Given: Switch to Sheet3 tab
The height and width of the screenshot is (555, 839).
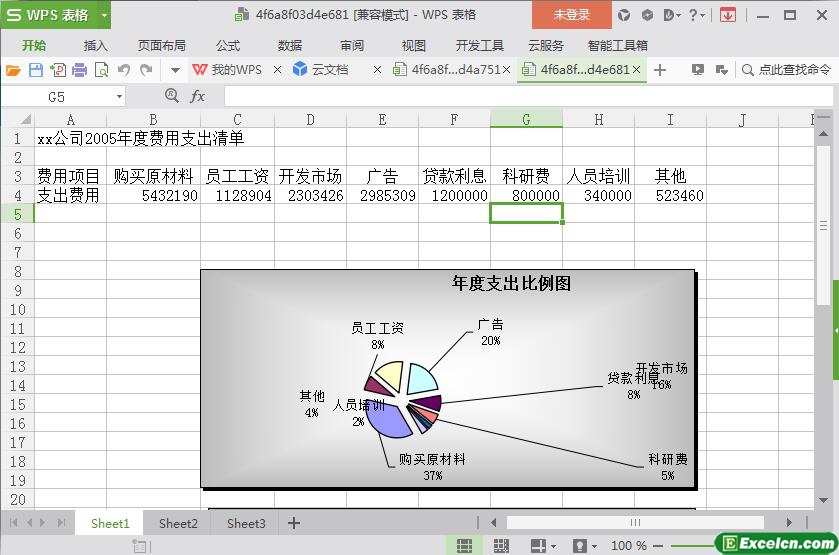Looking at the screenshot, I should pos(246,523).
